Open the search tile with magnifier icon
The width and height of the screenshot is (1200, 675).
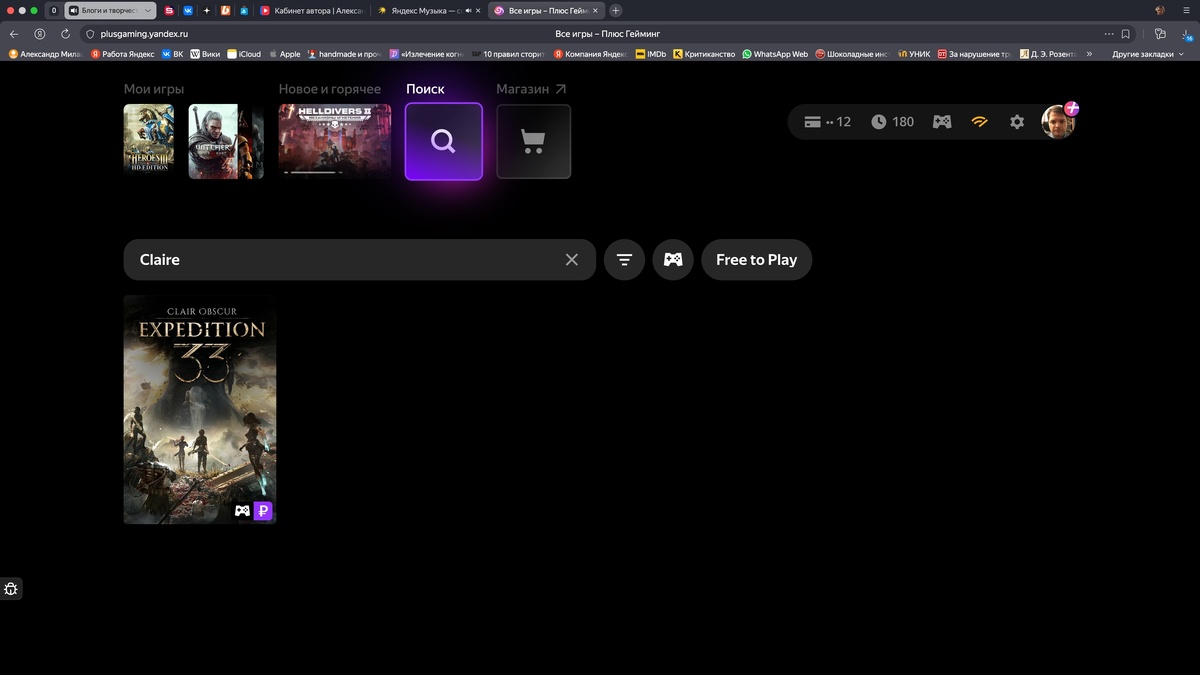tap(444, 142)
